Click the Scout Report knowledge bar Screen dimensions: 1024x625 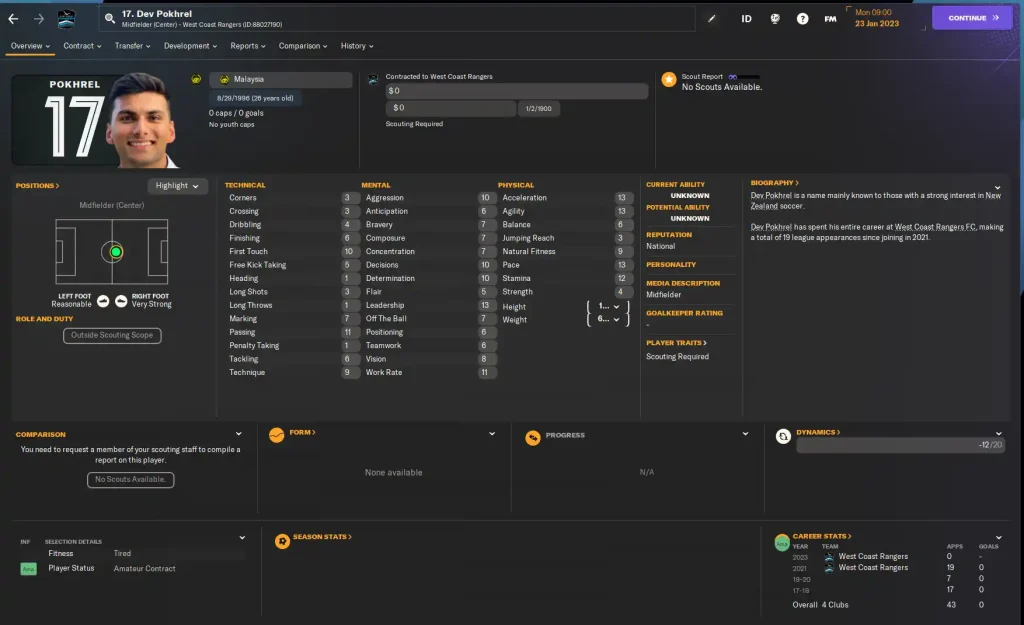tap(750, 77)
